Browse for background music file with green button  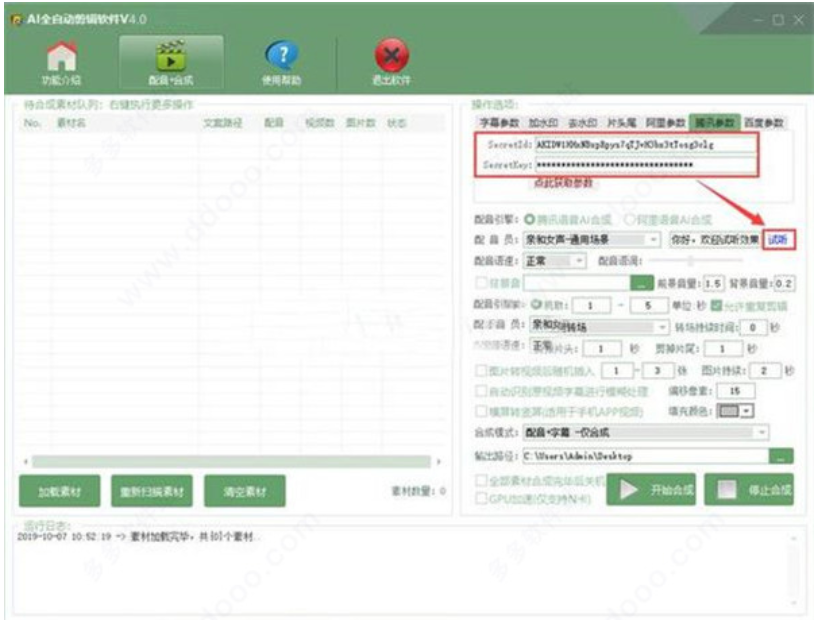tap(642, 283)
